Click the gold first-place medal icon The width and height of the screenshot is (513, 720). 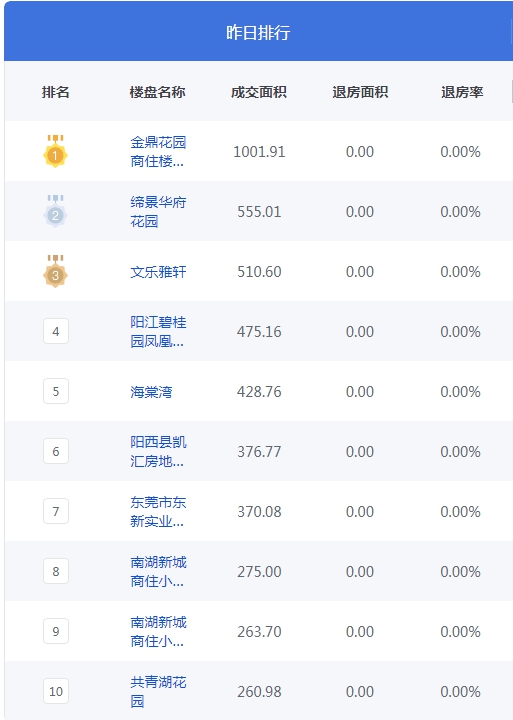[x=56, y=151]
